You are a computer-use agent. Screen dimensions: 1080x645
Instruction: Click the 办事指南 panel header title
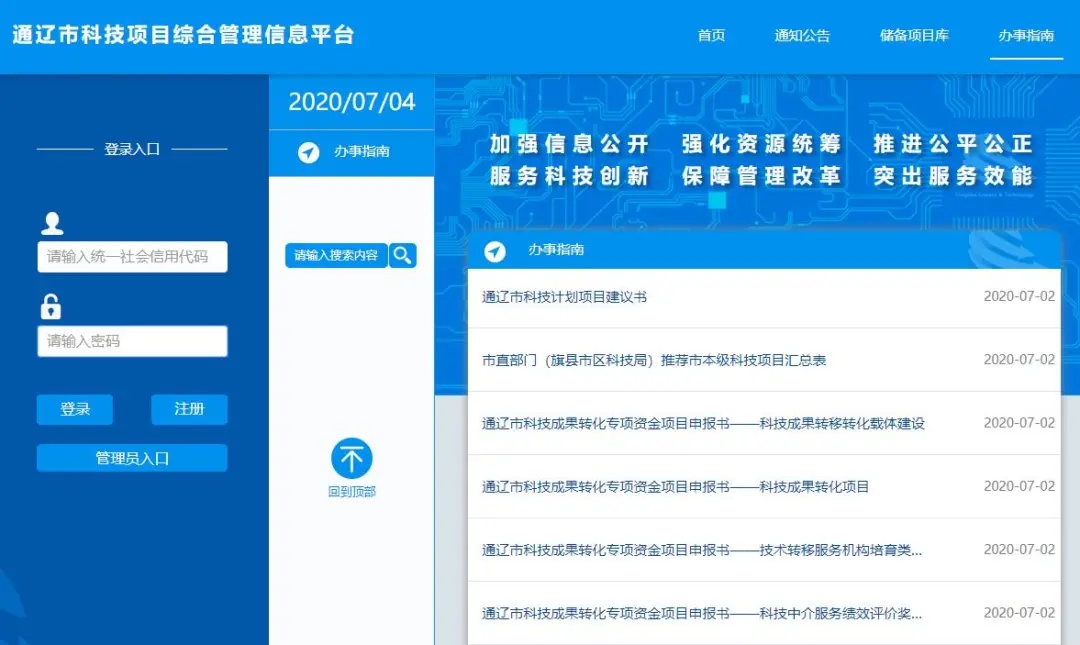(x=556, y=249)
